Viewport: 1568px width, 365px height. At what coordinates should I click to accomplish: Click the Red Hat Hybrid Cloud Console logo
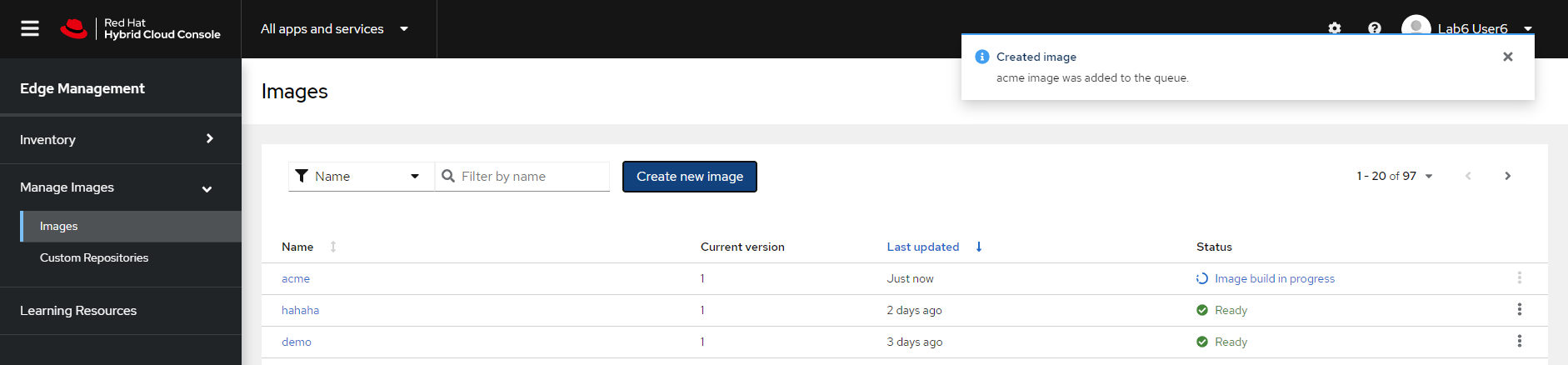(140, 29)
